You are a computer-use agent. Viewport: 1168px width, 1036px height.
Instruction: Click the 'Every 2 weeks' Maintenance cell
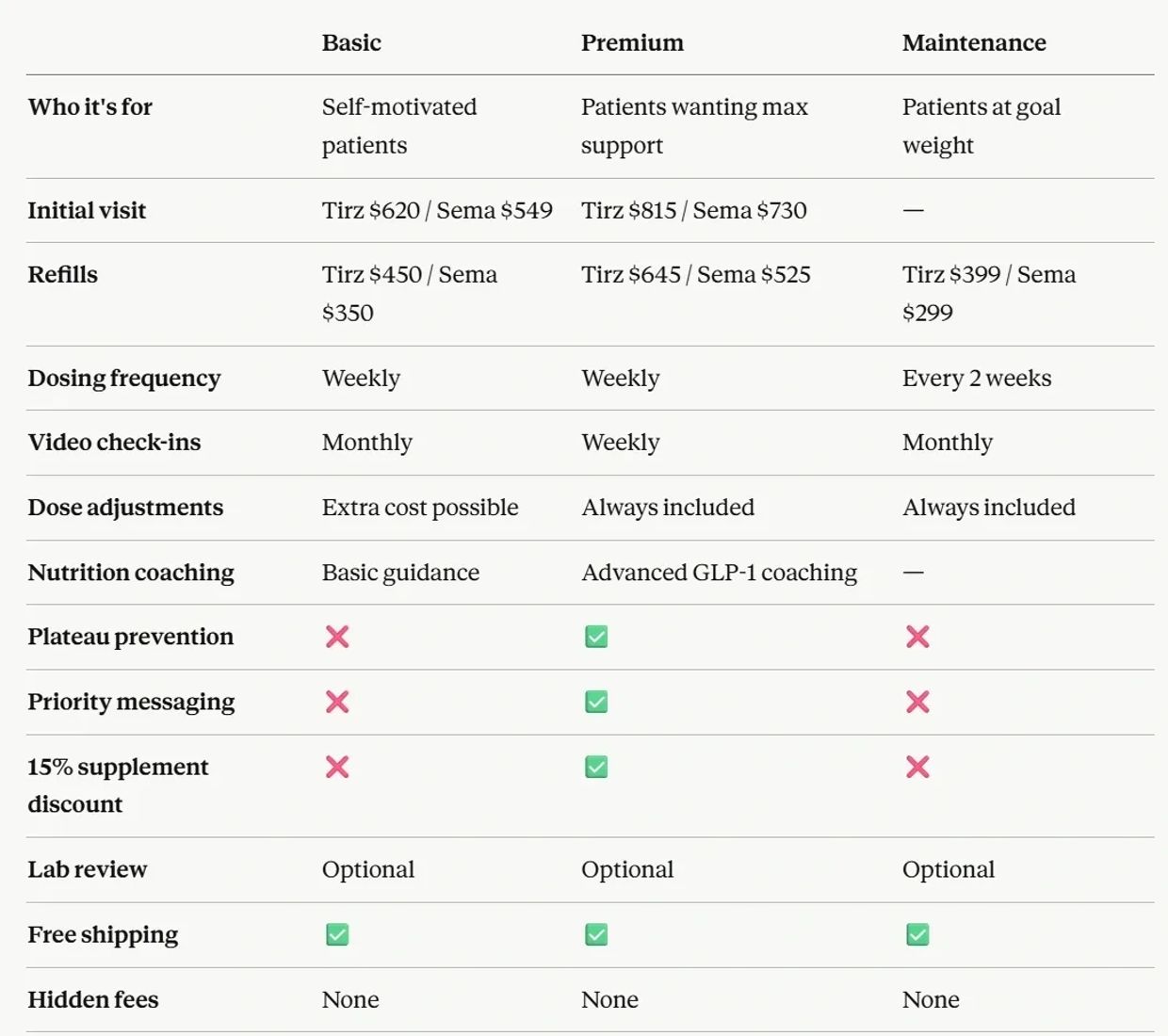pos(977,379)
